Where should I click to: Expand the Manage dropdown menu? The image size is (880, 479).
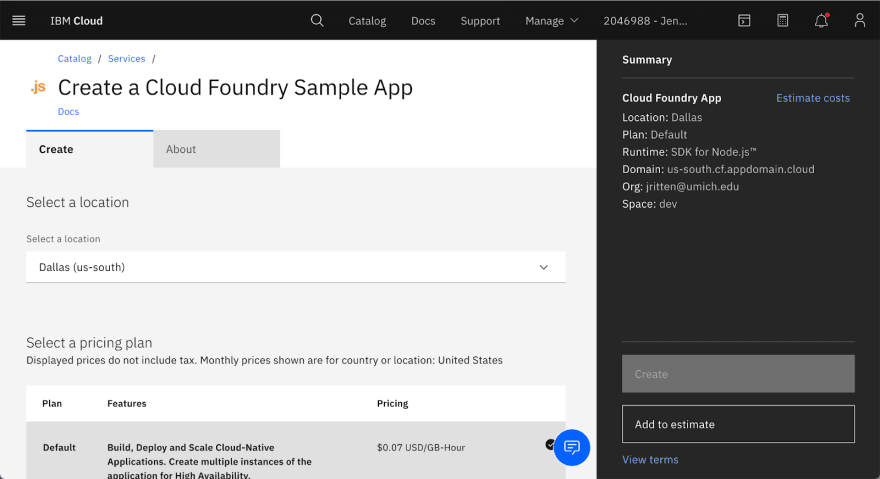coord(552,21)
